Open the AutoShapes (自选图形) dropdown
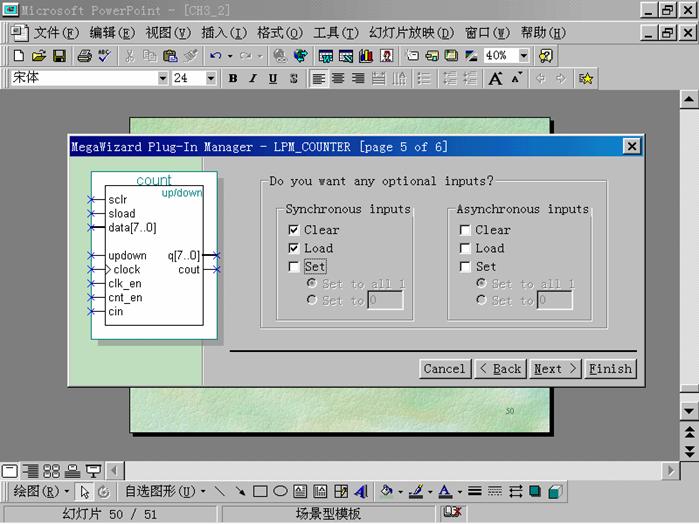Screen dimensions: 699x524 click(165, 491)
